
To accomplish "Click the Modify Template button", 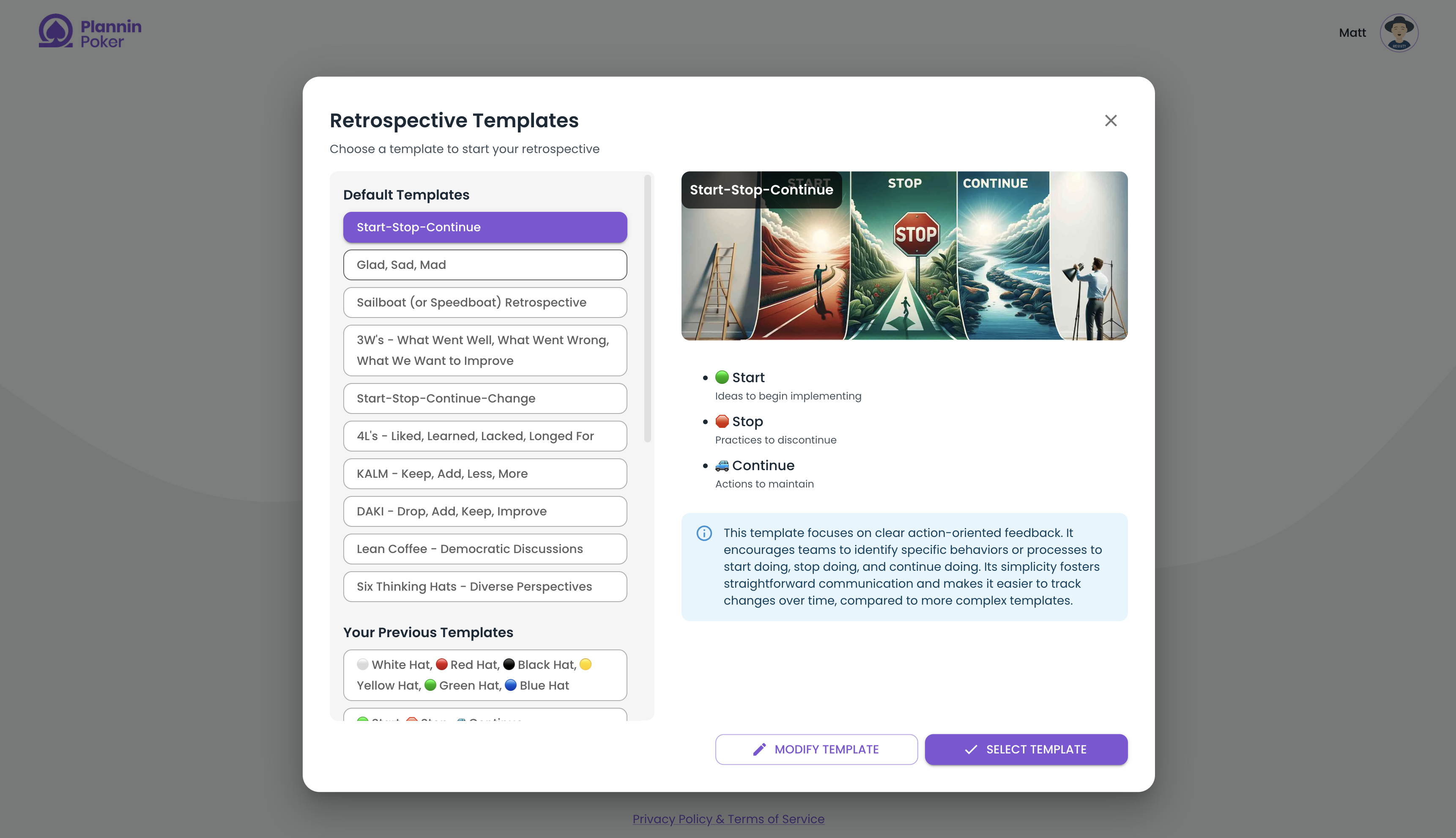I will coord(816,749).
